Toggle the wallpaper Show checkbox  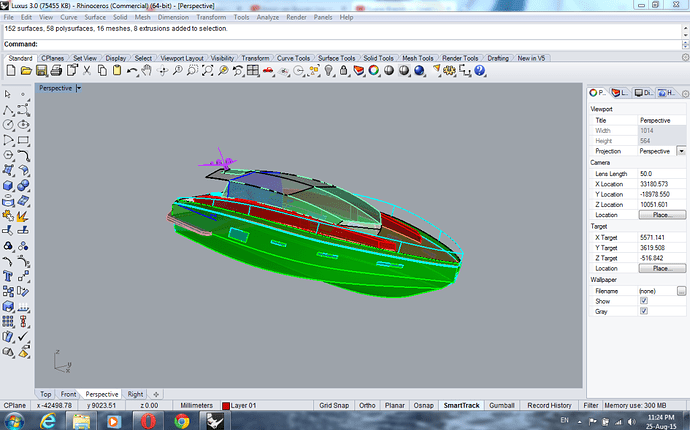click(643, 300)
